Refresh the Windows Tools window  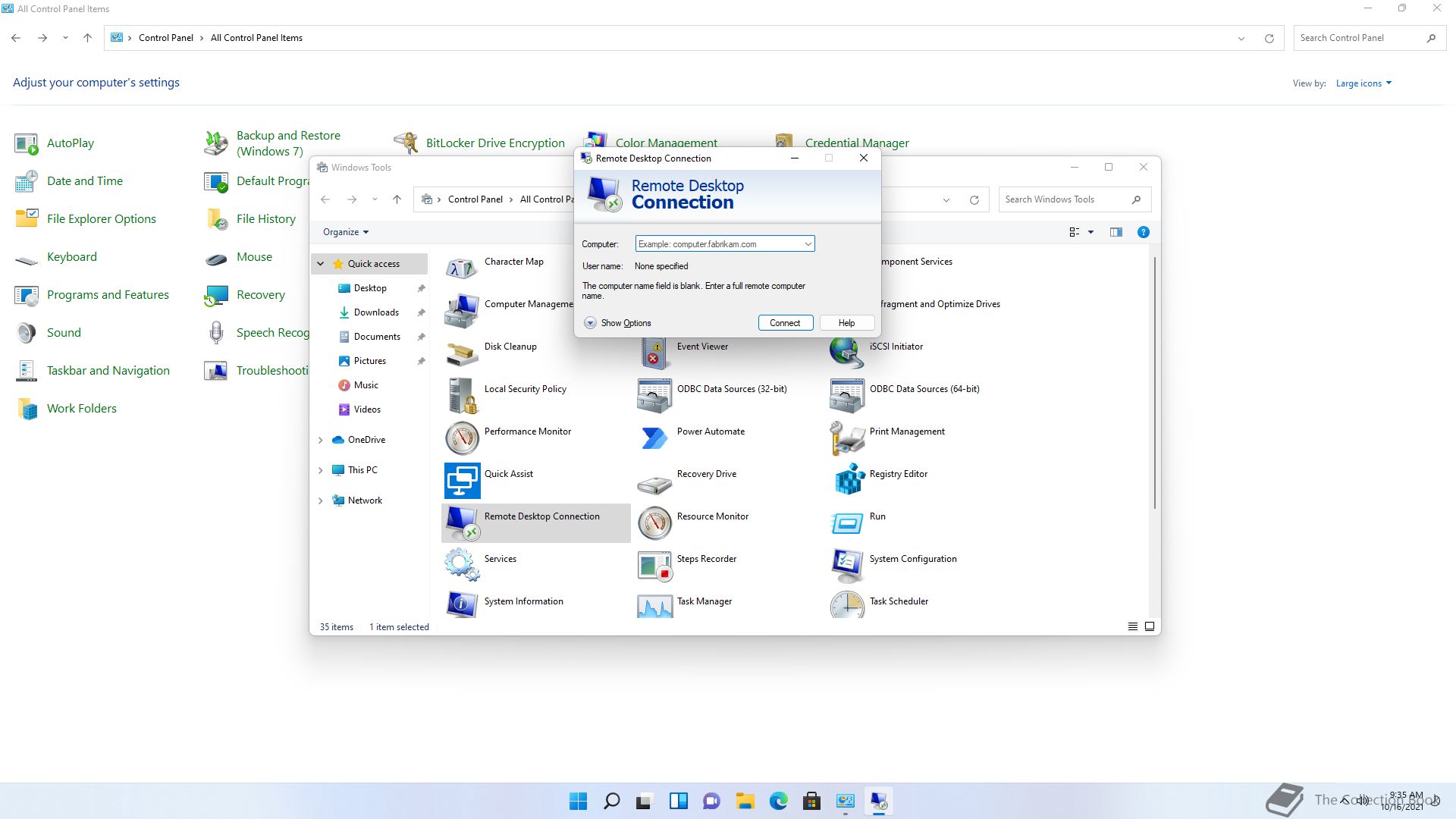(974, 199)
